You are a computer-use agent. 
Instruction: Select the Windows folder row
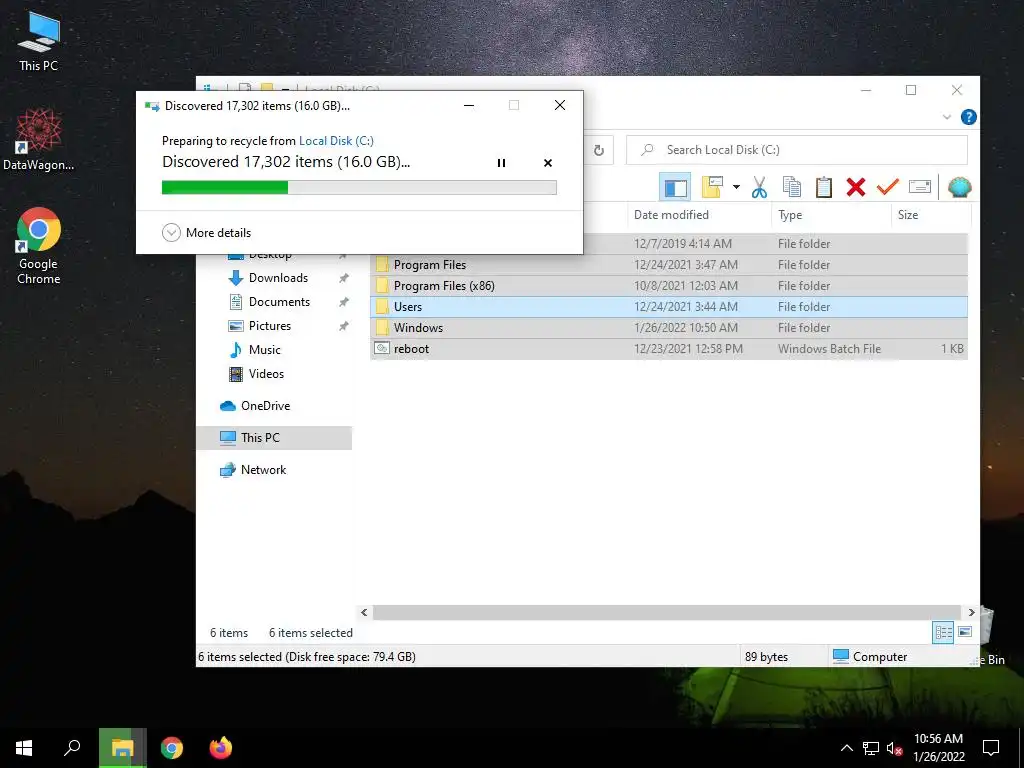669,327
